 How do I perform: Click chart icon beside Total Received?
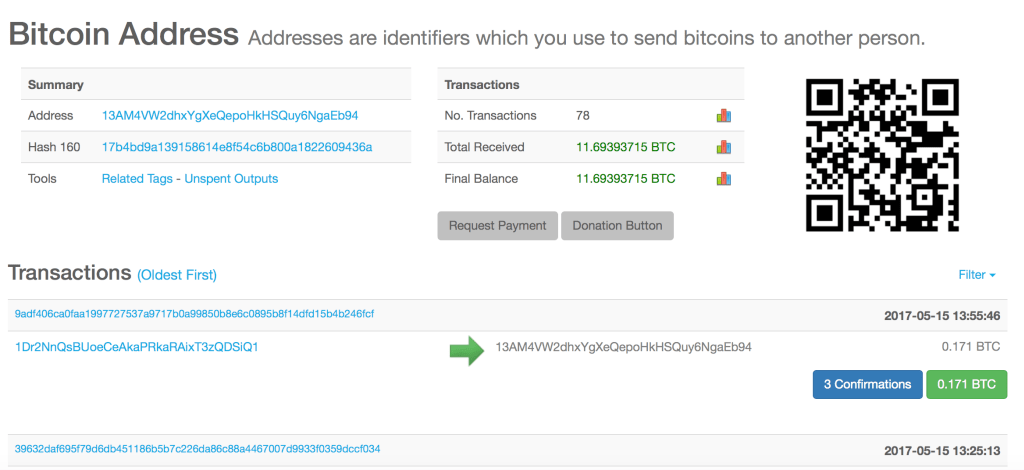pyautogui.click(x=724, y=147)
